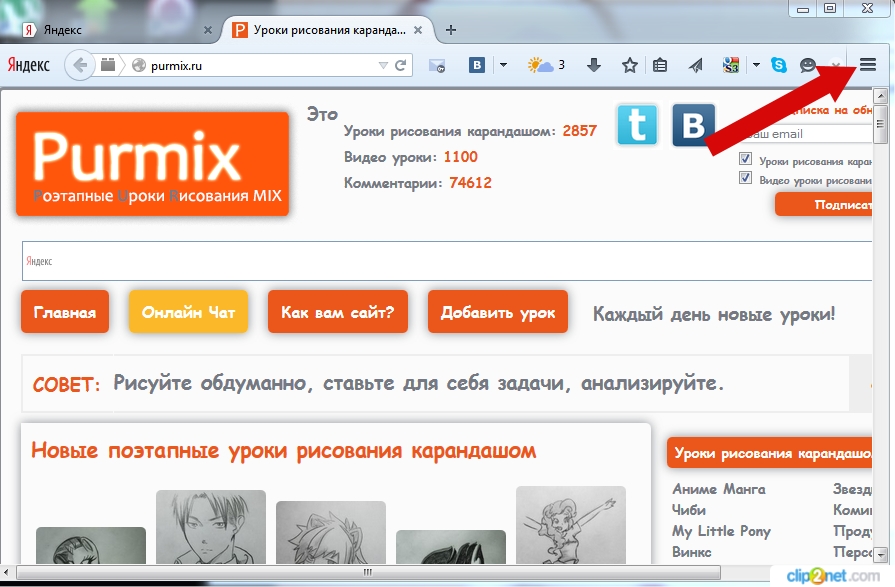The height and width of the screenshot is (587, 895).
Task: Click the Yandex logo in toolbar
Action: [x=29, y=65]
